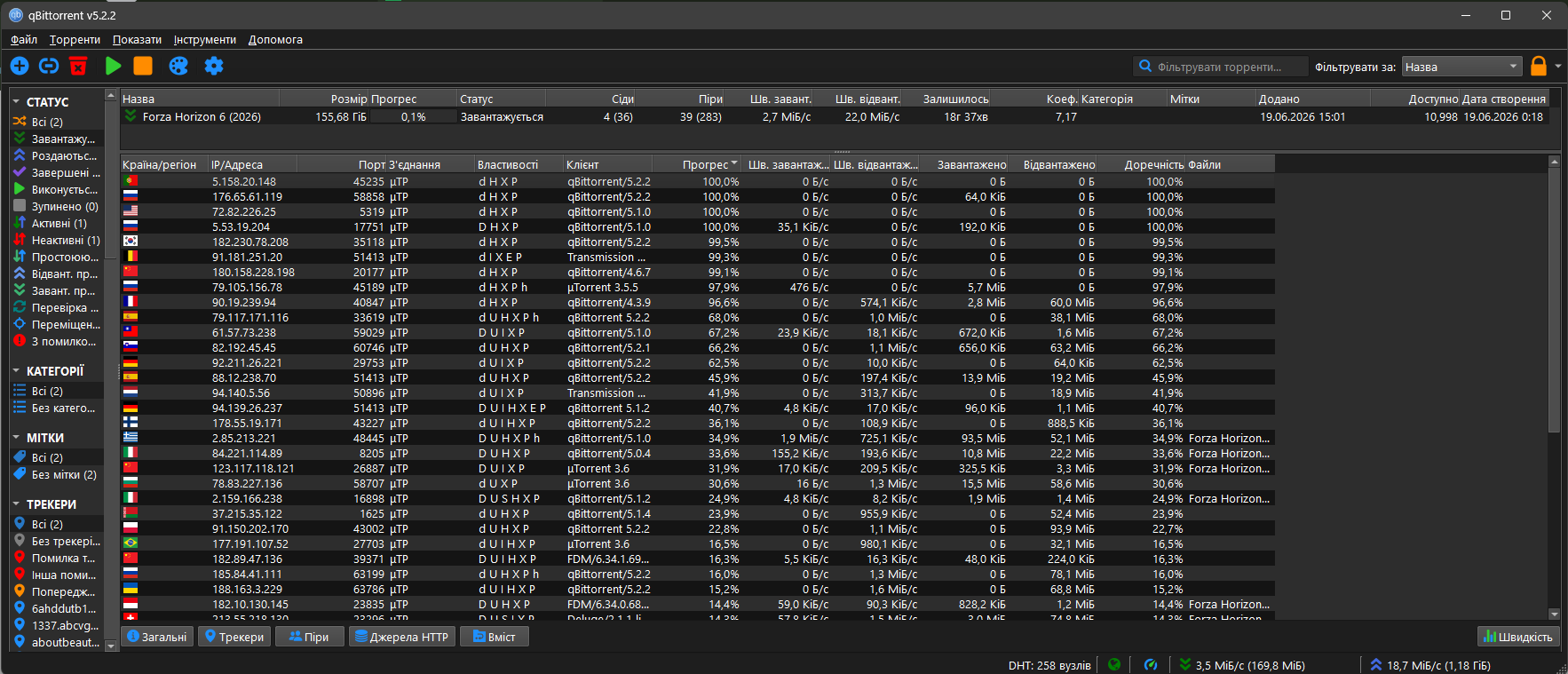Click the peer list vertical scrollbar

[x=1554, y=302]
